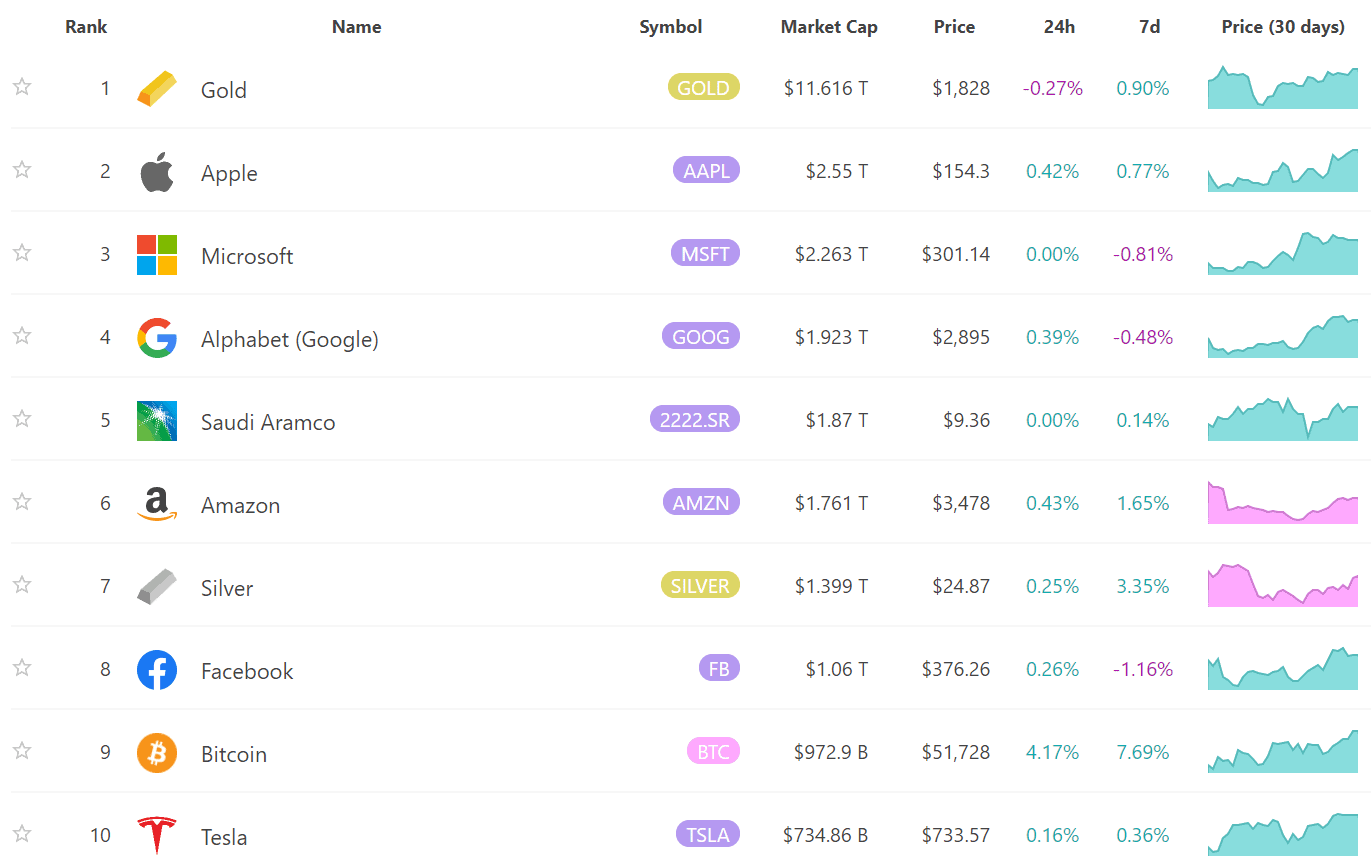Click Tesla's market cap $734.86 B

click(826, 835)
